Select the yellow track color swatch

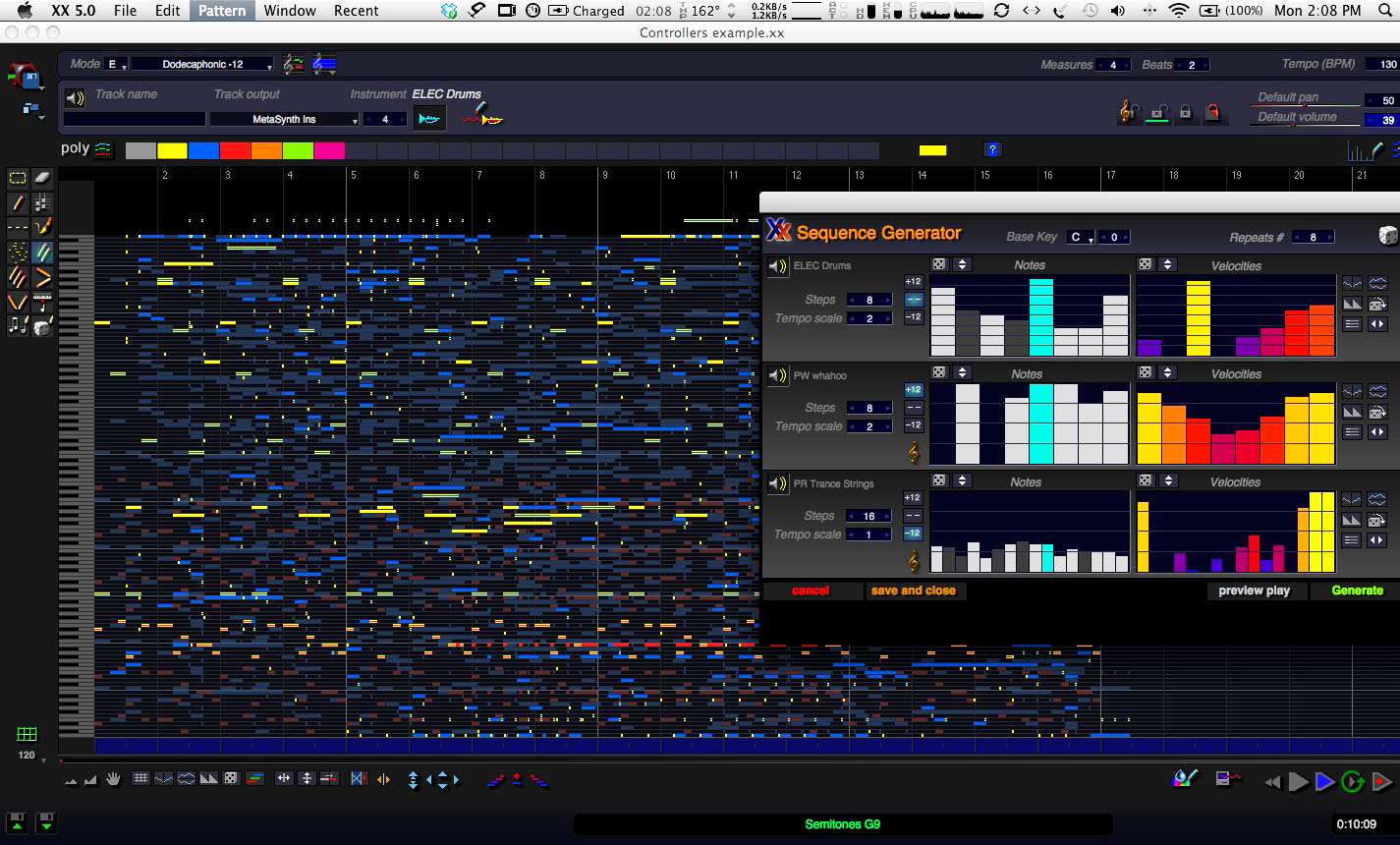[x=172, y=150]
